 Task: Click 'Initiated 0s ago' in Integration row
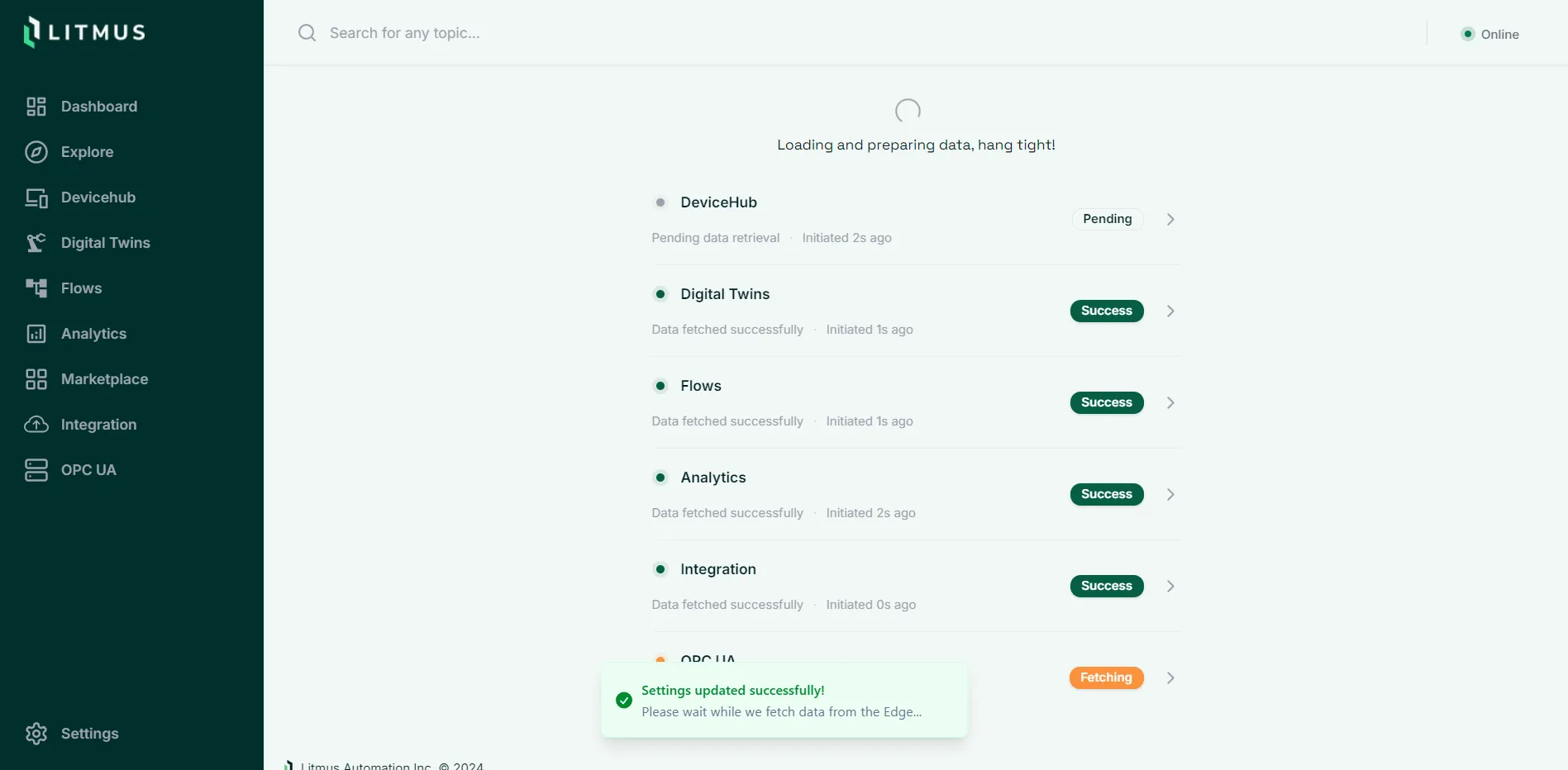point(871,605)
